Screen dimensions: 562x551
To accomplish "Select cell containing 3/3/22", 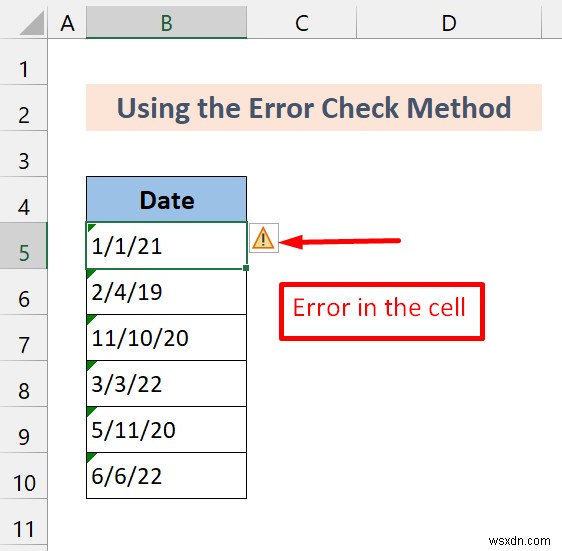I will tap(166, 384).
